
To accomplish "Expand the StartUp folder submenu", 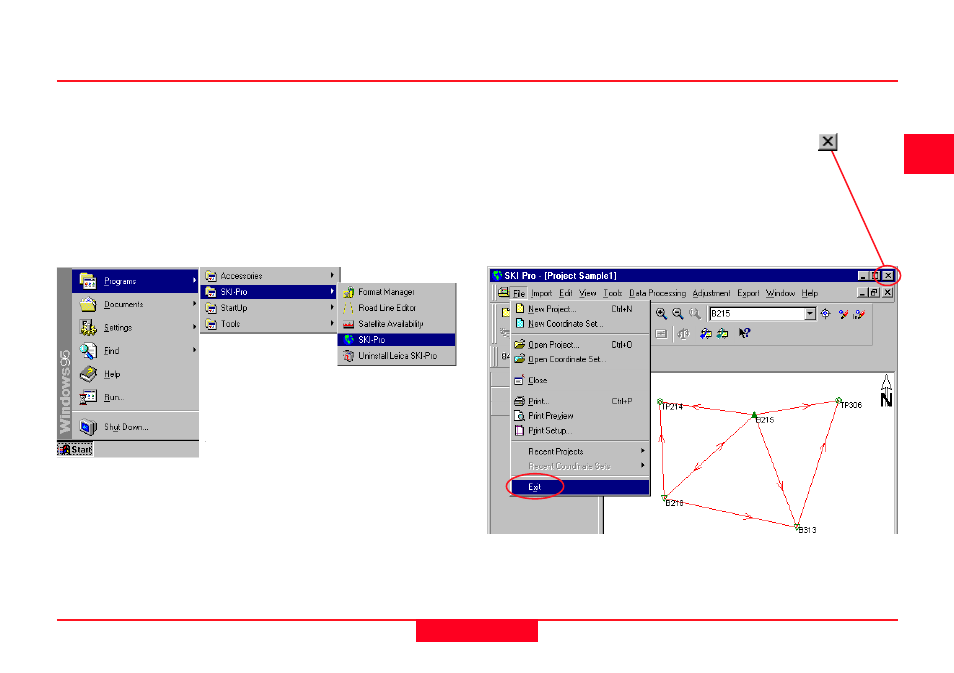I will coord(270,308).
